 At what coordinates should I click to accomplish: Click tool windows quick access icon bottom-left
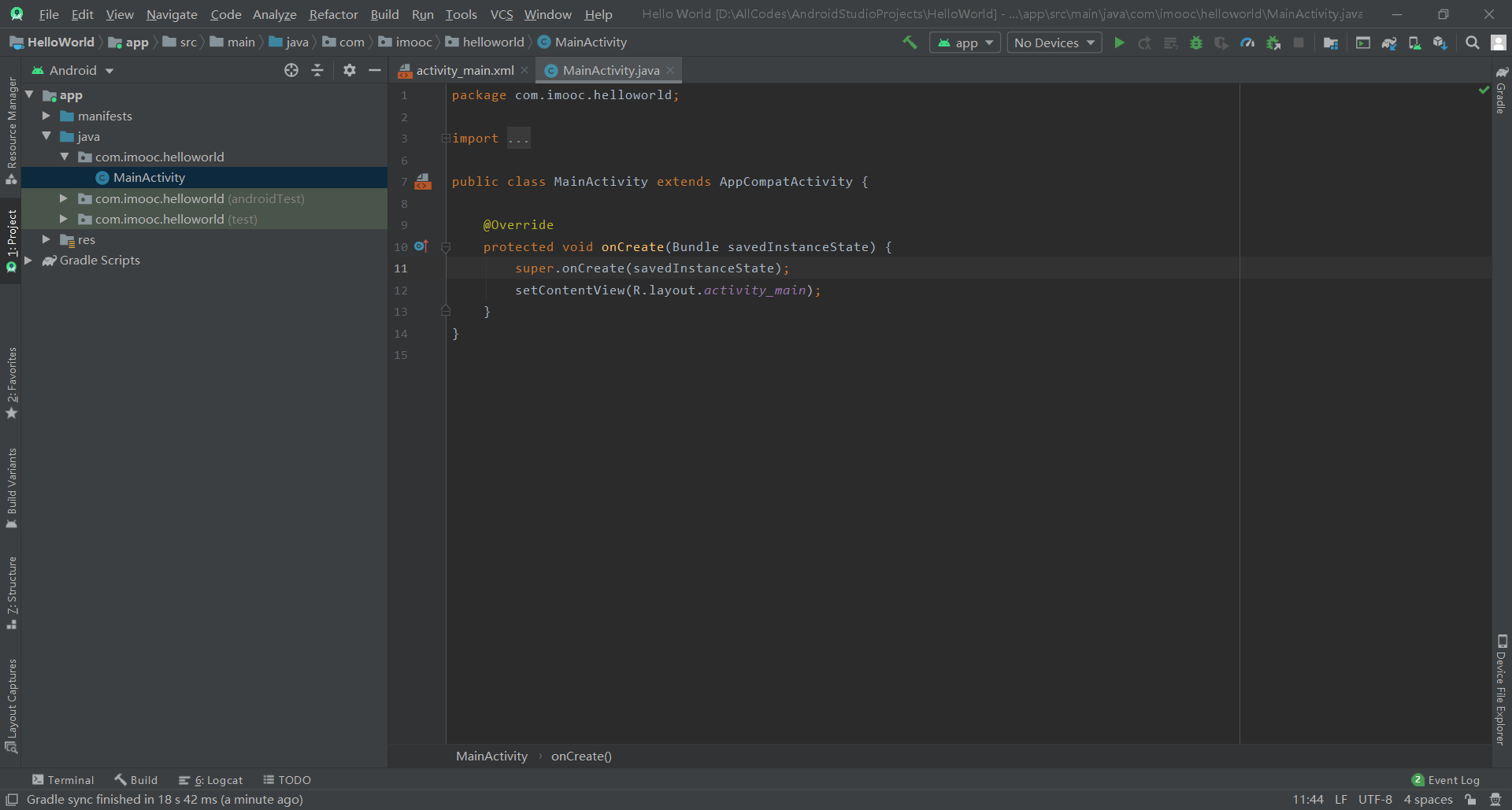coord(12,800)
